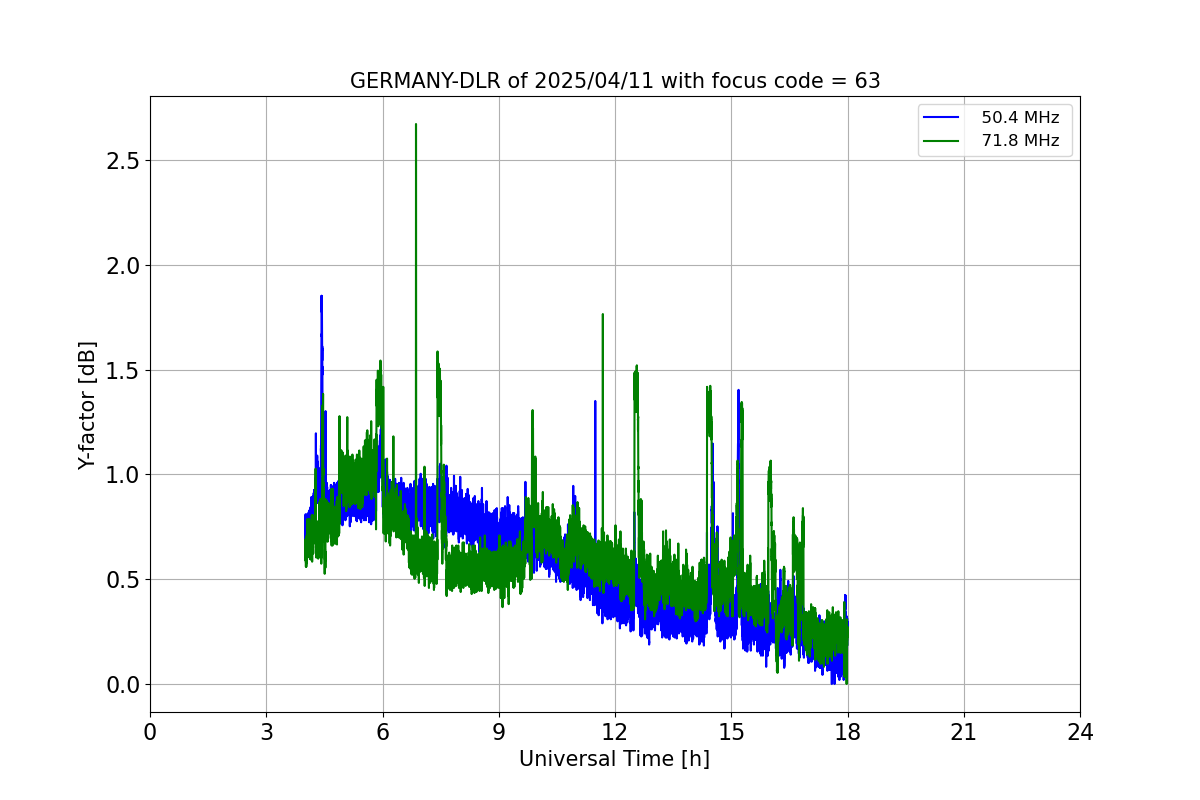Click the y-axis tick label '2.5'

click(x=124, y=161)
